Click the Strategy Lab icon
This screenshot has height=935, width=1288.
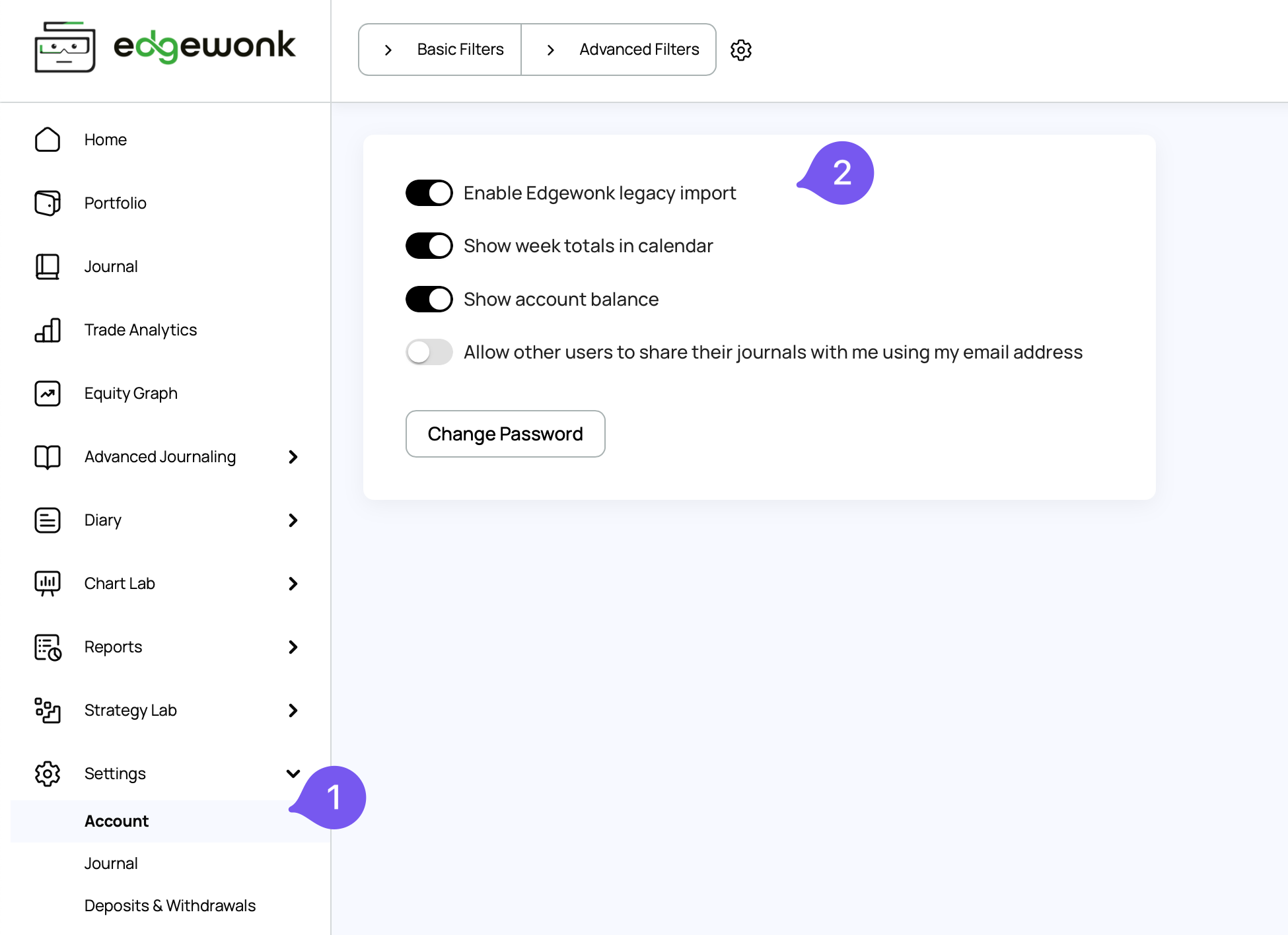click(x=48, y=710)
